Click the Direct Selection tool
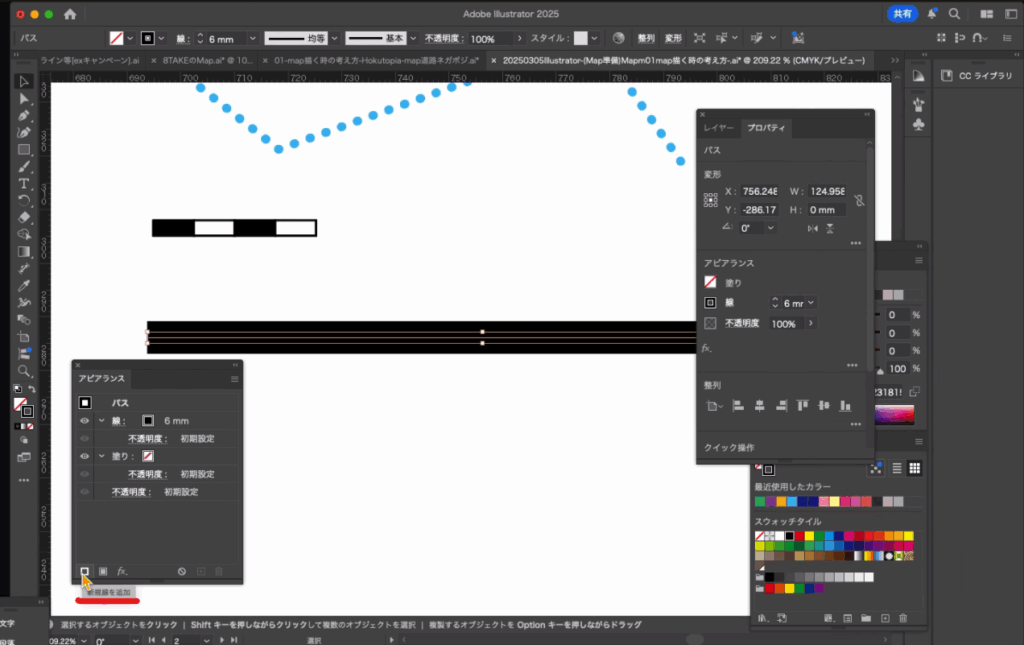This screenshot has width=1024, height=645. [24, 99]
